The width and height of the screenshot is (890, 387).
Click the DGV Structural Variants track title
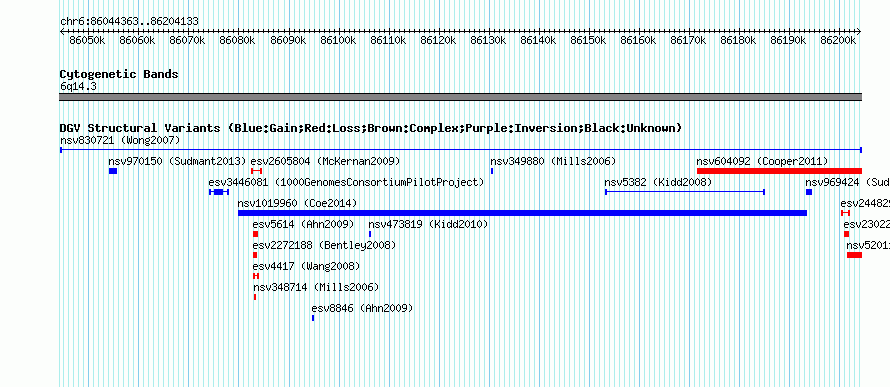pyautogui.click(x=371, y=128)
